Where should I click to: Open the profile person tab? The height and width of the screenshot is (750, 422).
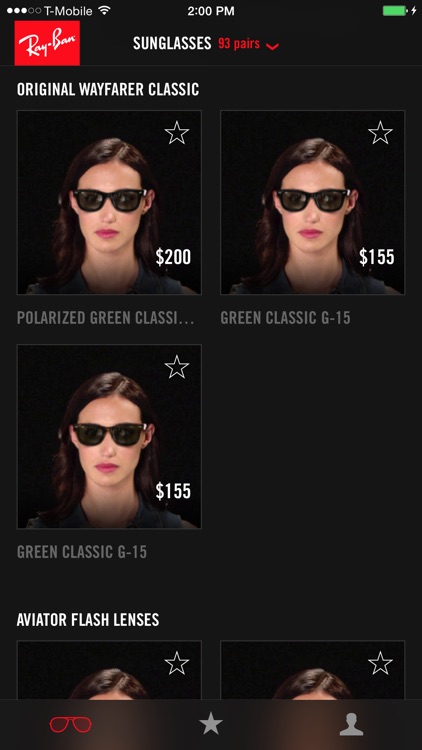[351, 724]
